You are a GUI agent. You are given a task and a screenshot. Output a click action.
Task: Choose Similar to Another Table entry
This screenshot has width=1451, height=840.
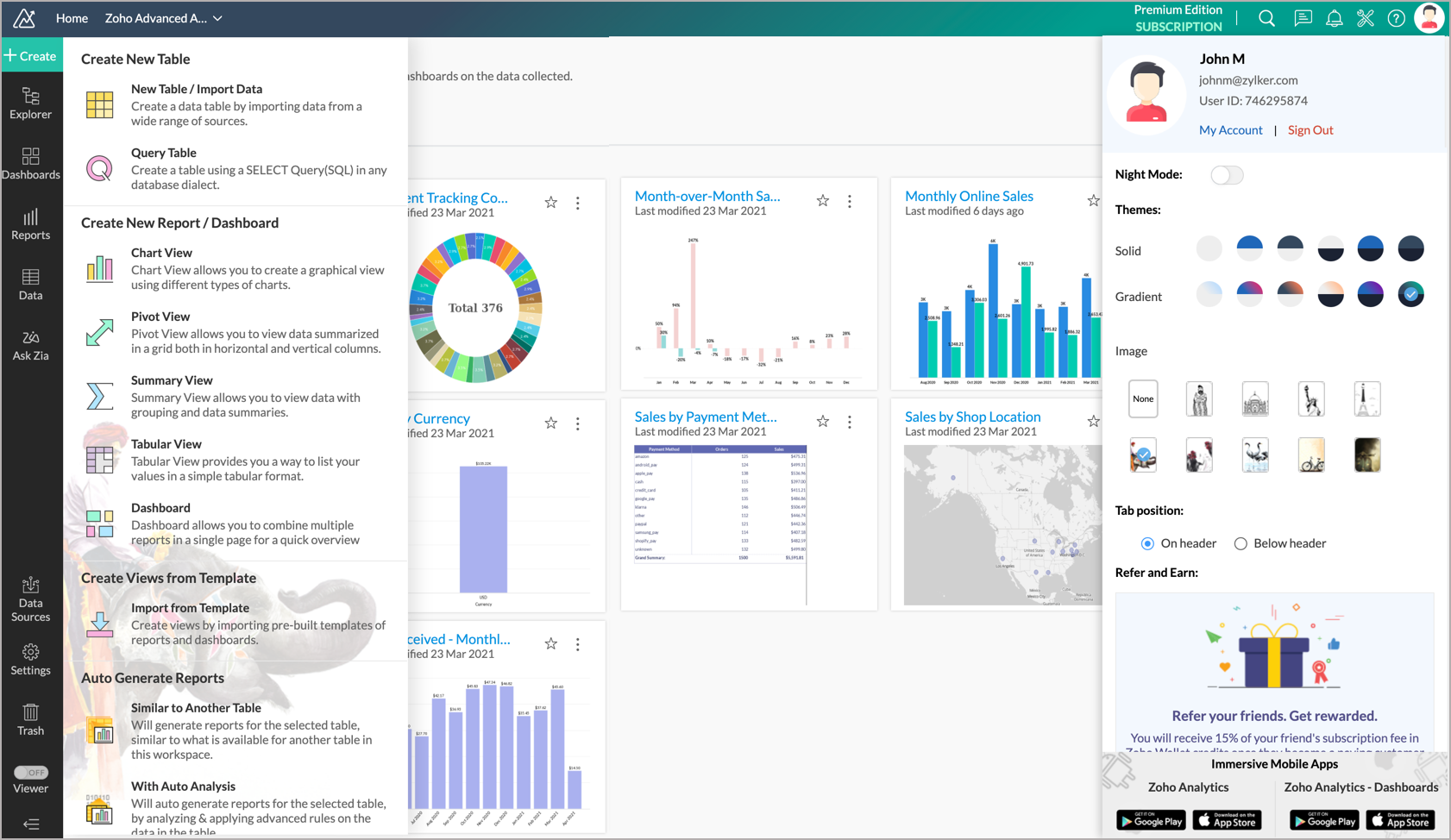236,730
